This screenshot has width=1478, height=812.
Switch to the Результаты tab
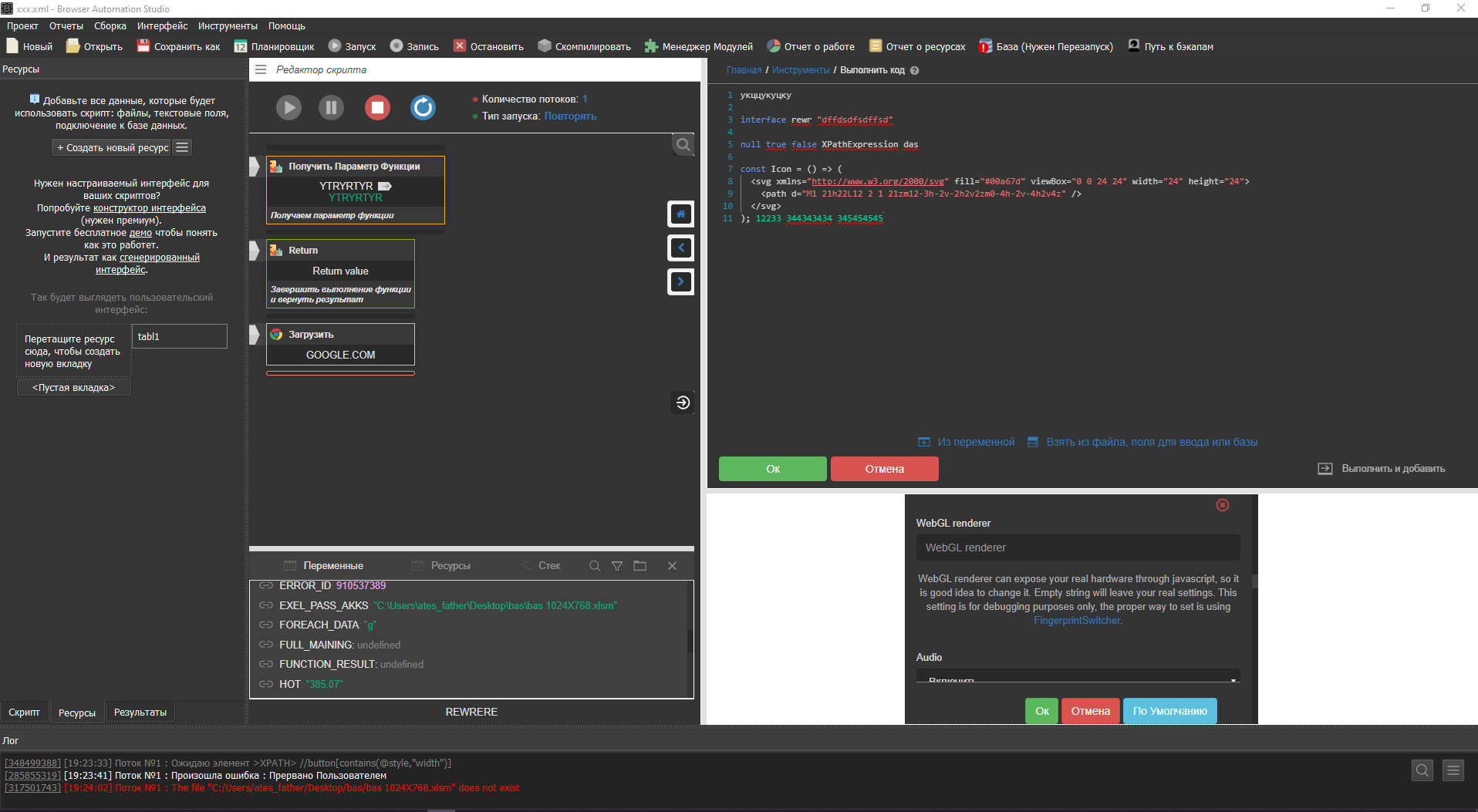(x=140, y=713)
